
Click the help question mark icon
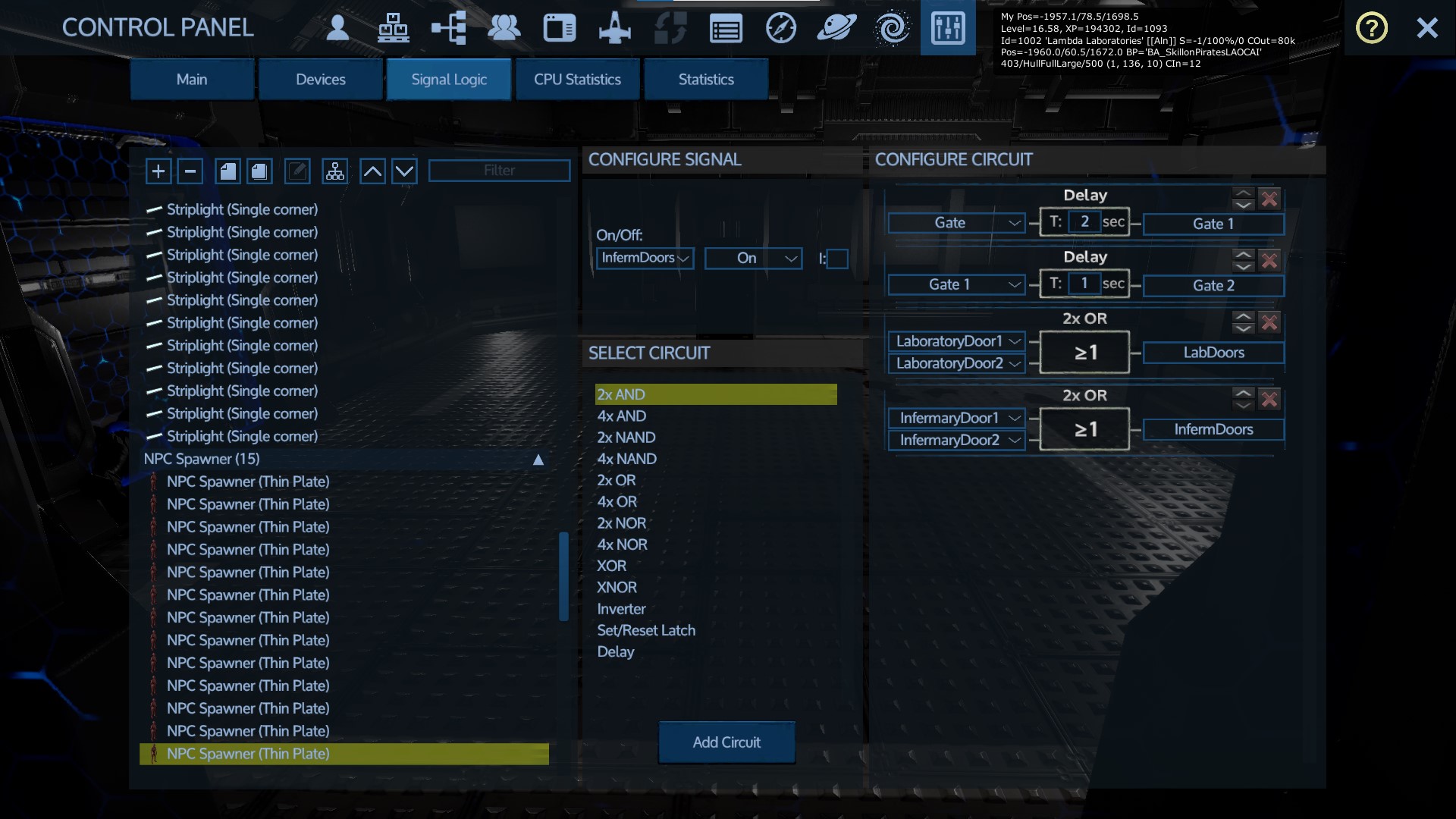coord(1371,28)
